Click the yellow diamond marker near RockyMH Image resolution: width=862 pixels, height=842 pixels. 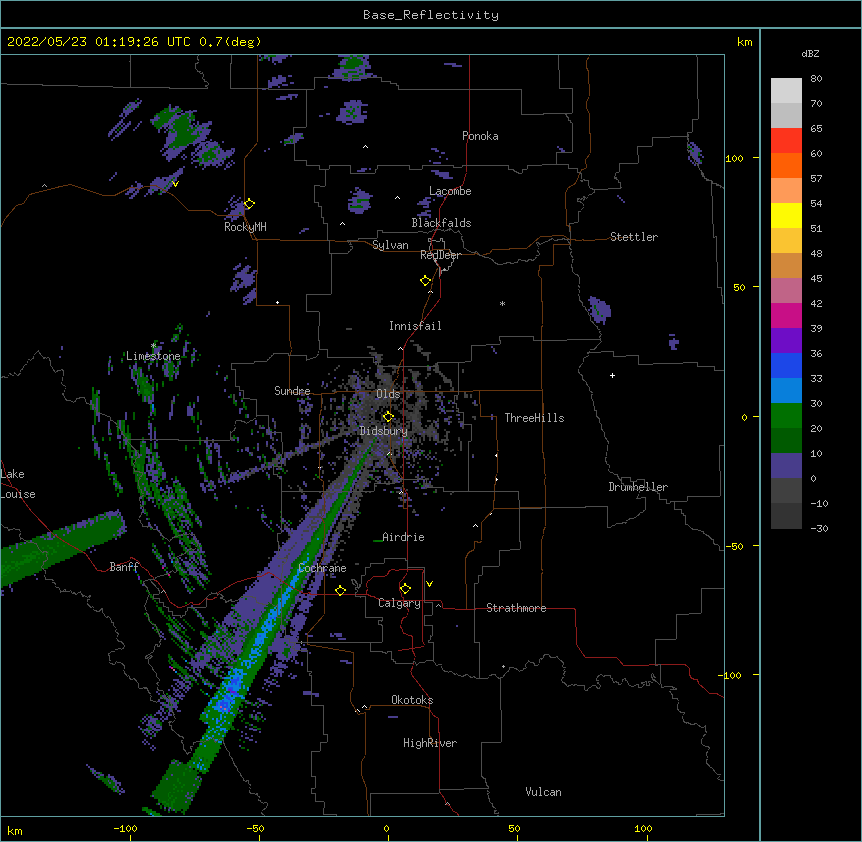pos(249,203)
